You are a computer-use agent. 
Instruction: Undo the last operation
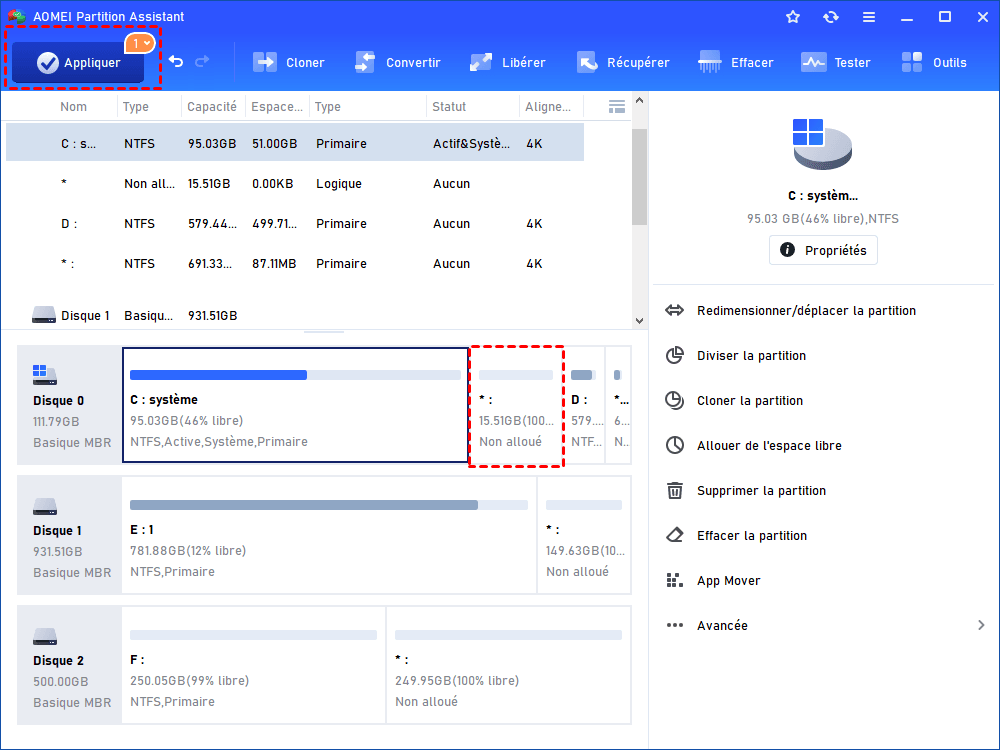[x=176, y=62]
